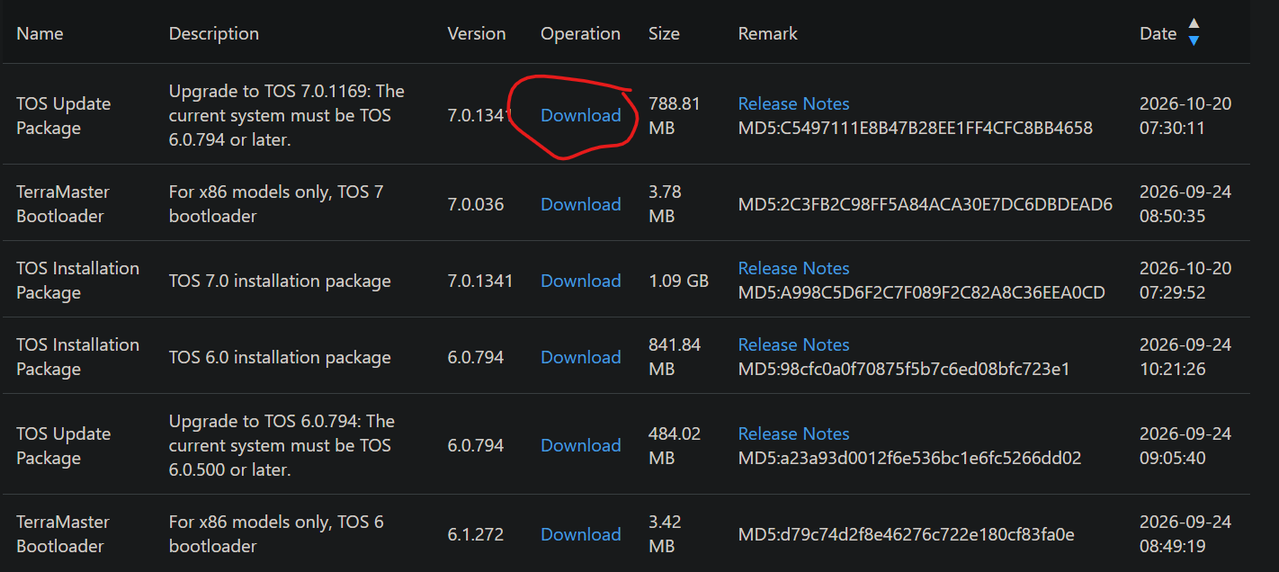Select the MD5:A998C5D6F2C7F089F2C82A8C36EEA0CD checksum text

pos(921,293)
